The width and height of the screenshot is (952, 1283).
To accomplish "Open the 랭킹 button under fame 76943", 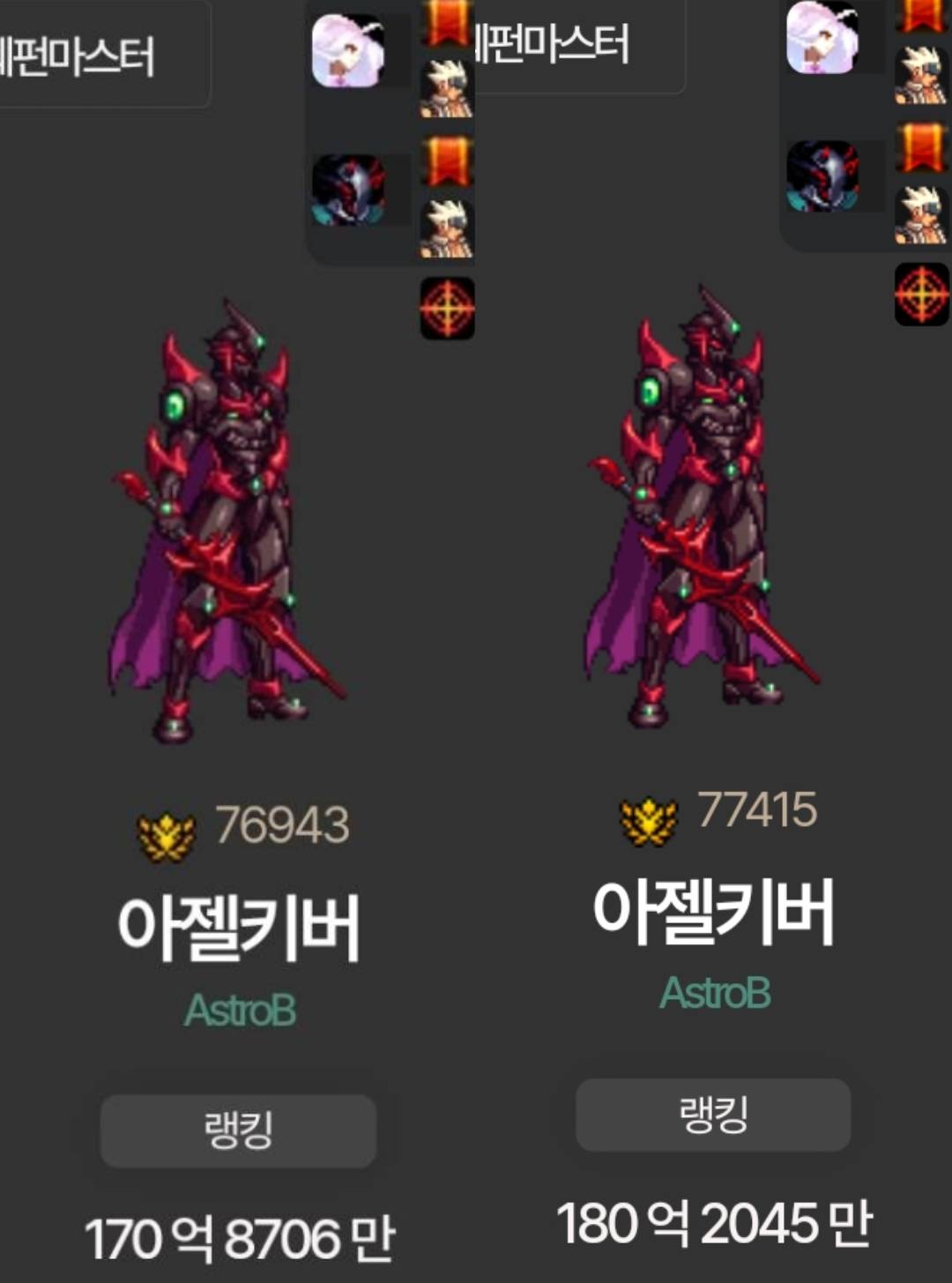I will 238,1130.
